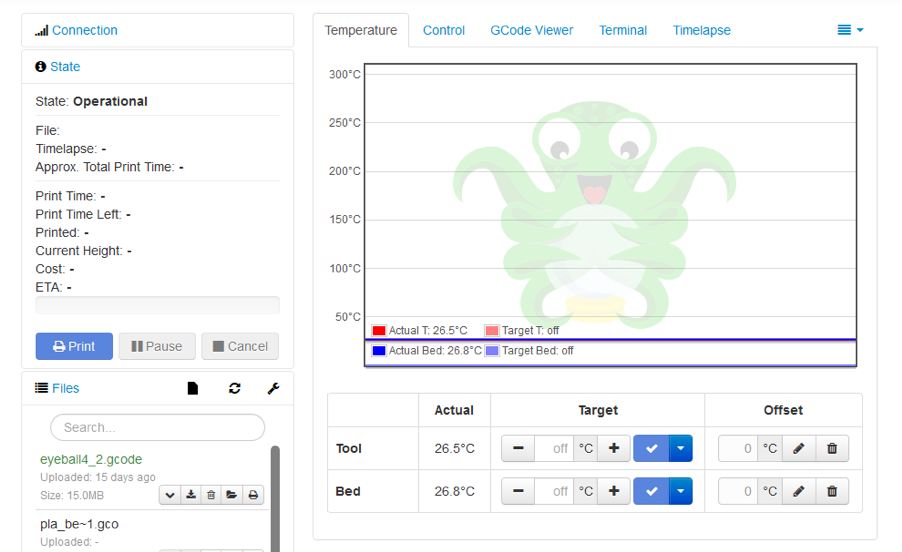The image size is (902, 552).
Task: Click the Bed offset input field
Action: coord(738,491)
